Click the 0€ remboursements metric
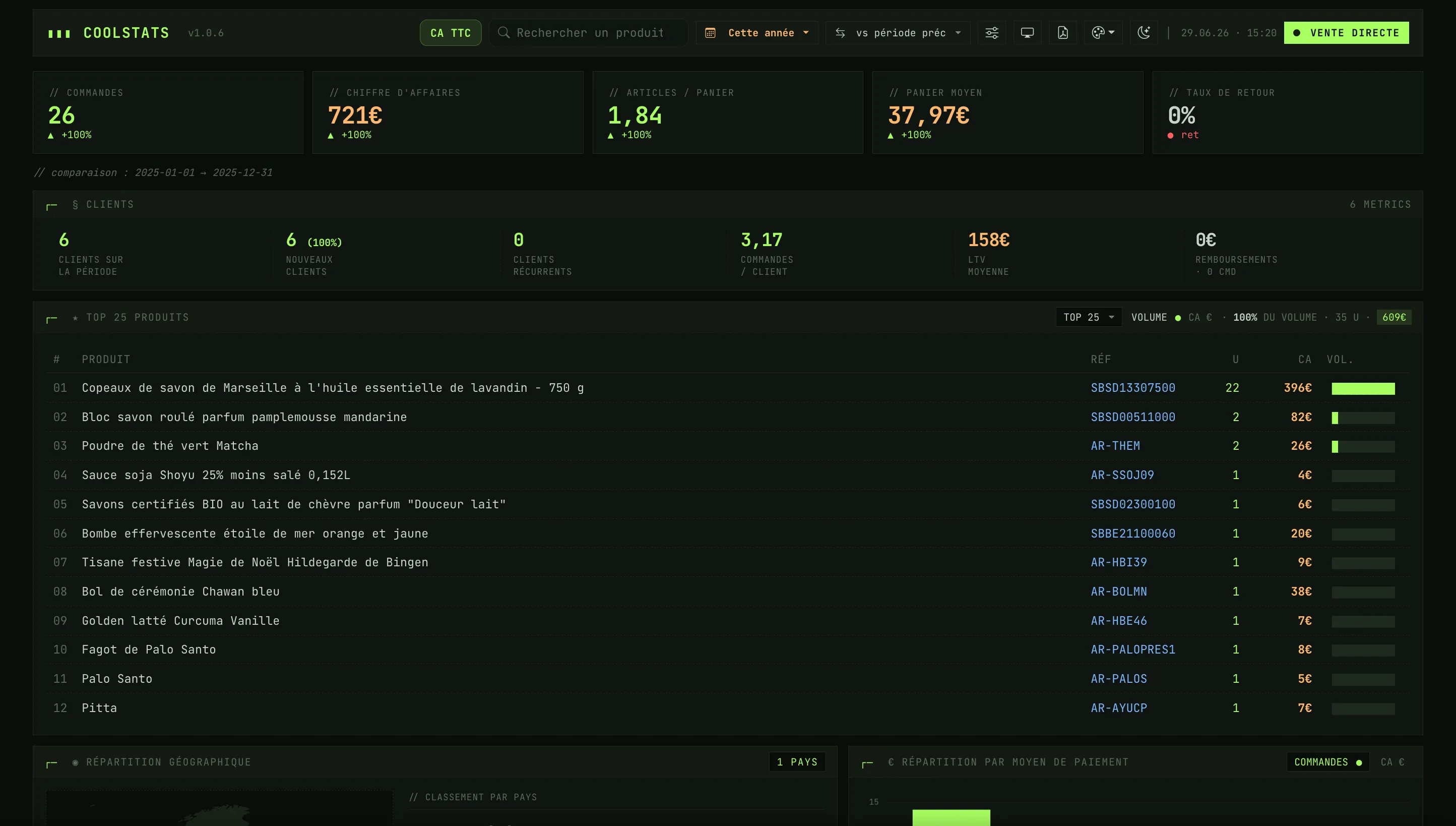Viewport: 1456px width, 826px height. click(1206, 240)
